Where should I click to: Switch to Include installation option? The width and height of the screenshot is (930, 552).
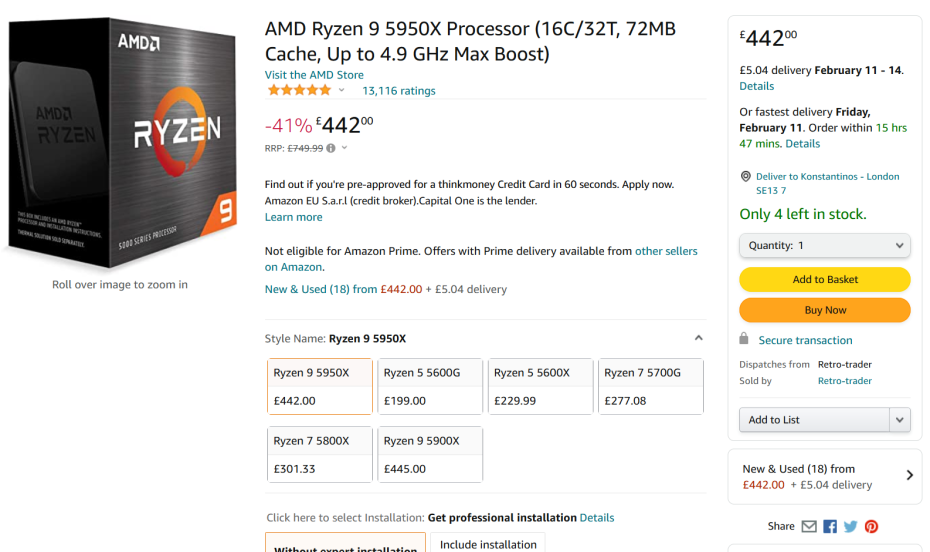(488, 544)
